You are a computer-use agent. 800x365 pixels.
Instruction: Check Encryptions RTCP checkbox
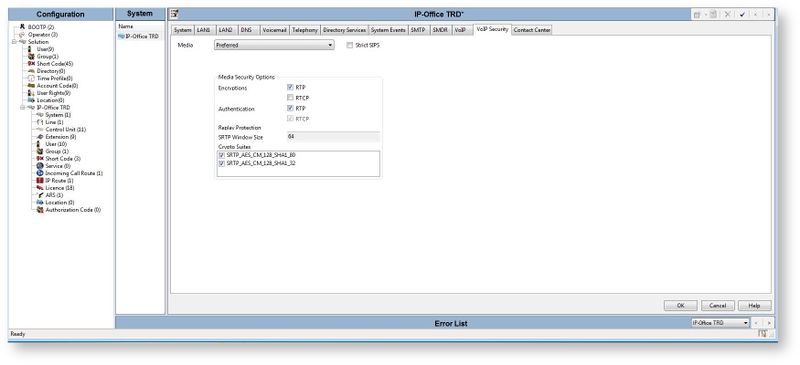point(290,98)
